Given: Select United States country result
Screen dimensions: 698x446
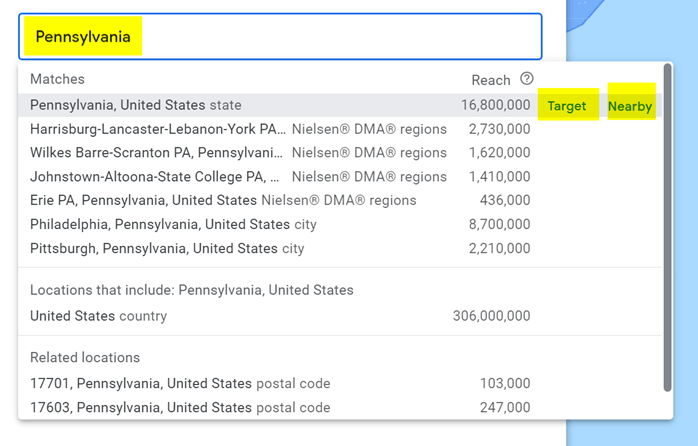Looking at the screenshot, I should click(98, 316).
